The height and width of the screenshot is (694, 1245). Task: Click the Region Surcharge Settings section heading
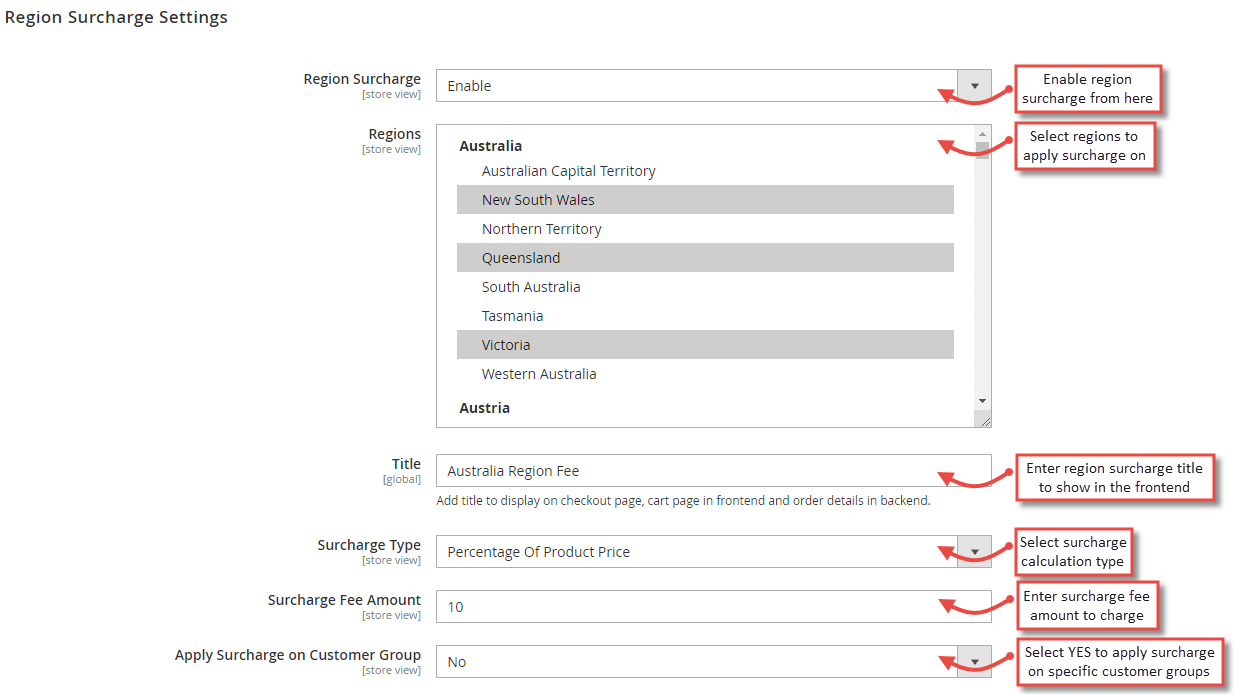[x=116, y=17]
